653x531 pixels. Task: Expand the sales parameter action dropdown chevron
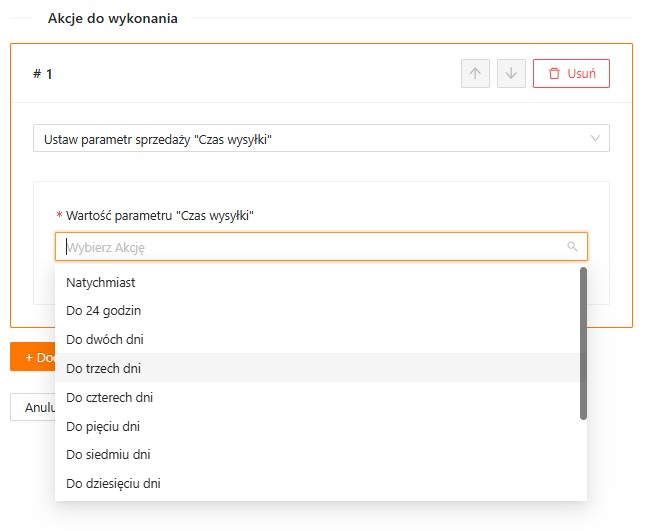pyautogui.click(x=596, y=138)
